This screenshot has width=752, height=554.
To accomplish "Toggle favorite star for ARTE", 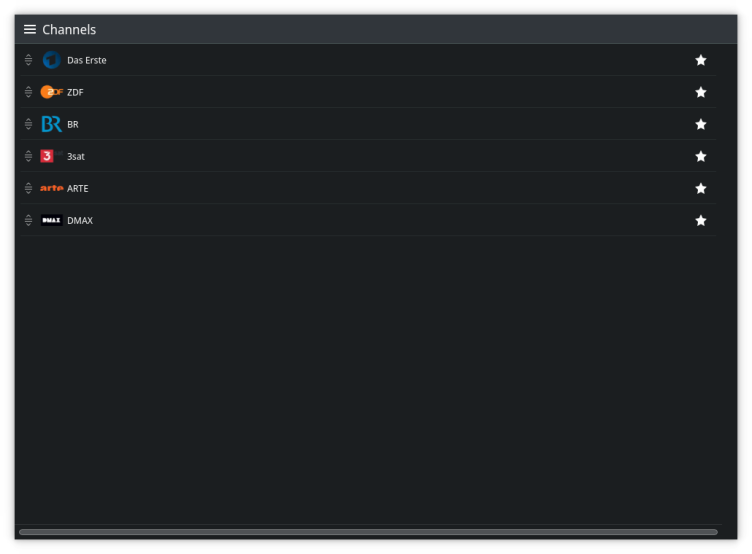I will 701,188.
